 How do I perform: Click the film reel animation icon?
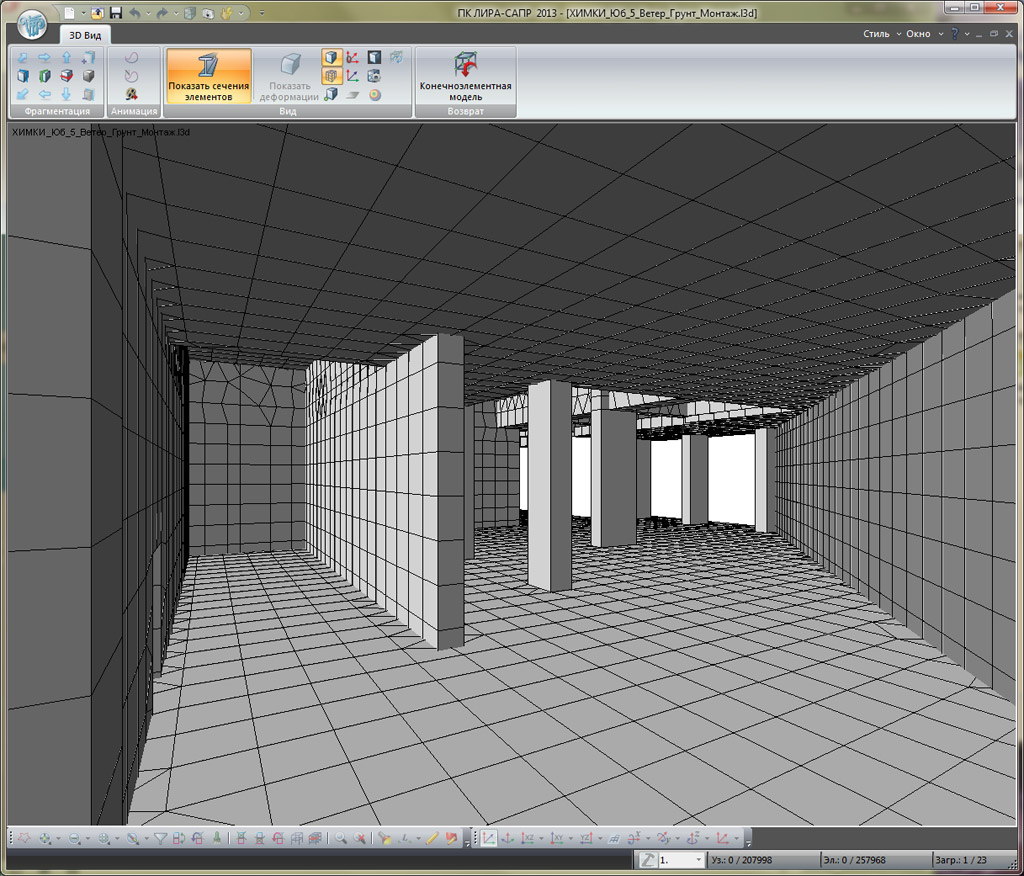click(131, 94)
